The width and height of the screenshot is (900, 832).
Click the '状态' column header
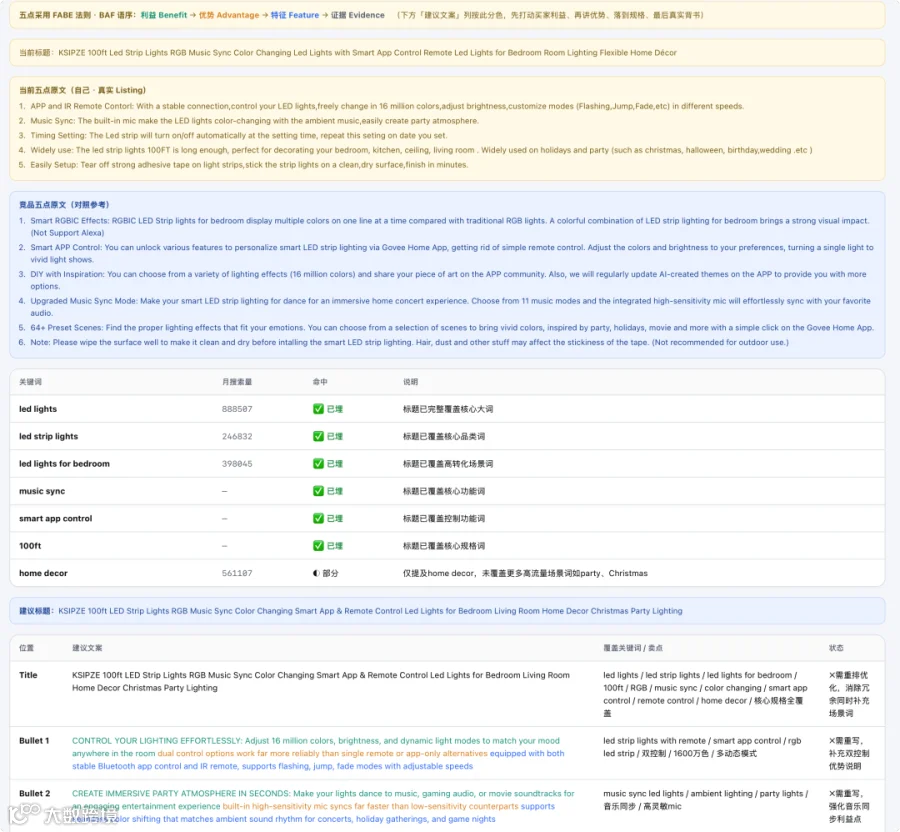(836, 648)
